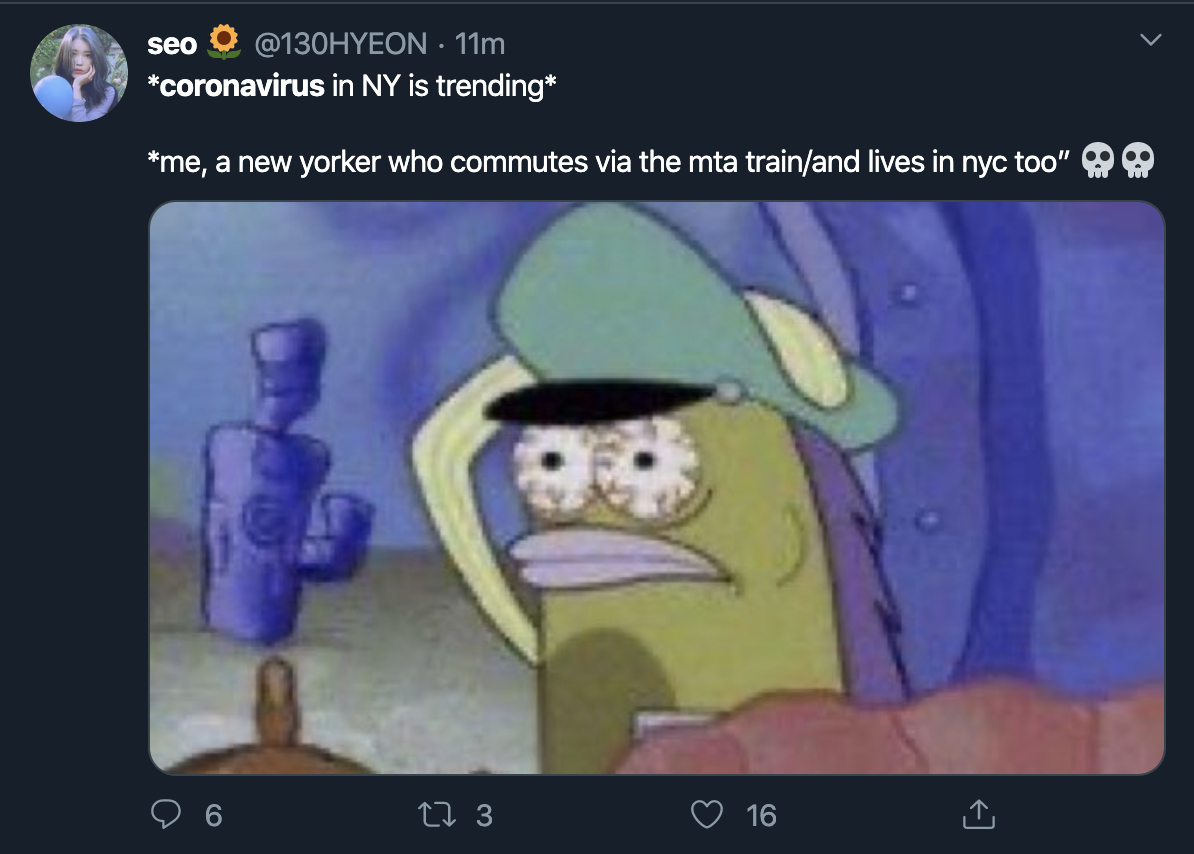Click the reply count 6
The image size is (1194, 854).
point(213,816)
